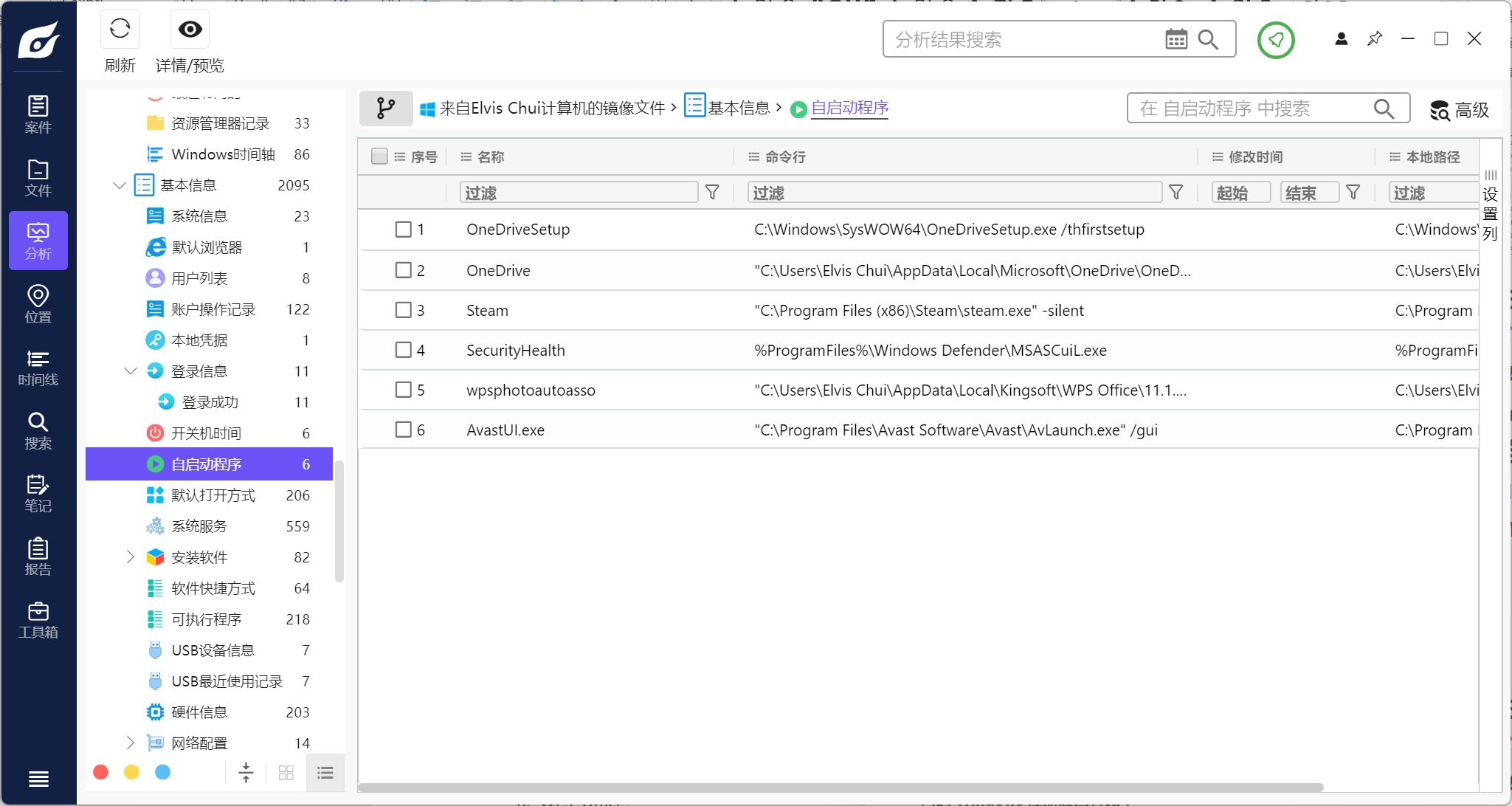
Task: Select 系统服务 in the tree
Action: pos(199,526)
